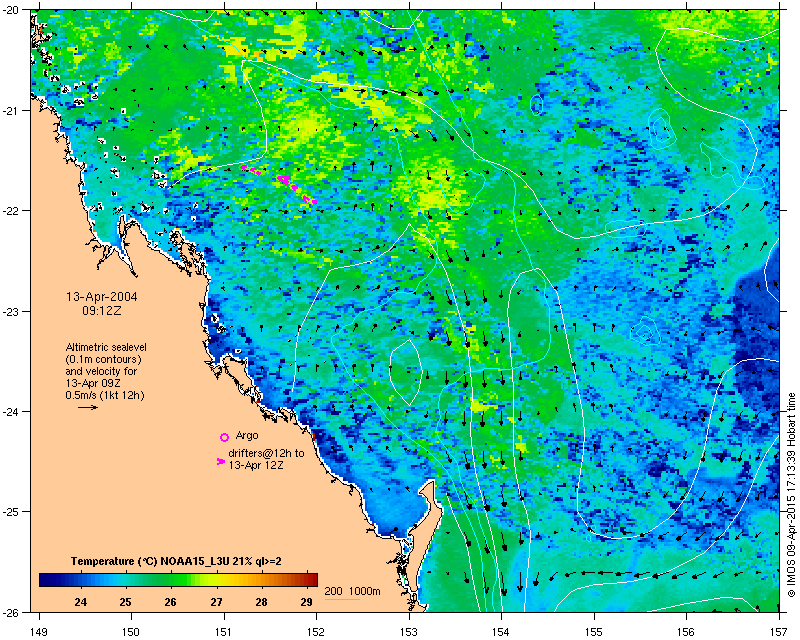Click the '13-Apr-2004' date text
This screenshot has height=640, width=800.
(102, 297)
